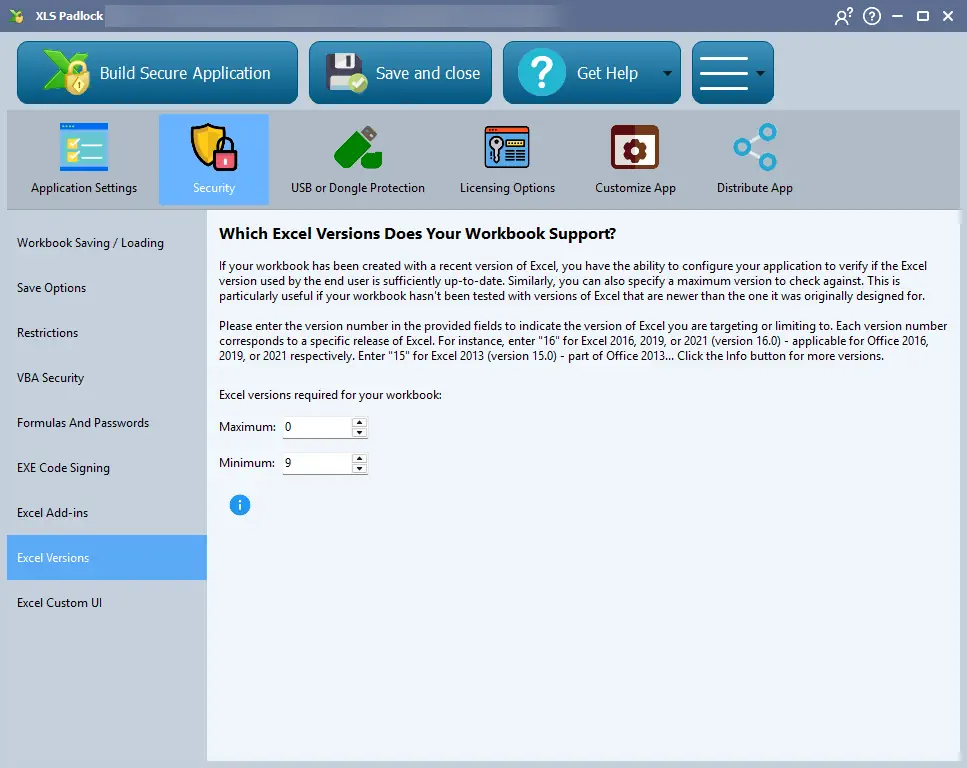This screenshot has height=768, width=967.
Task: Increase the Maximum Excel version value
Action: tap(360, 422)
